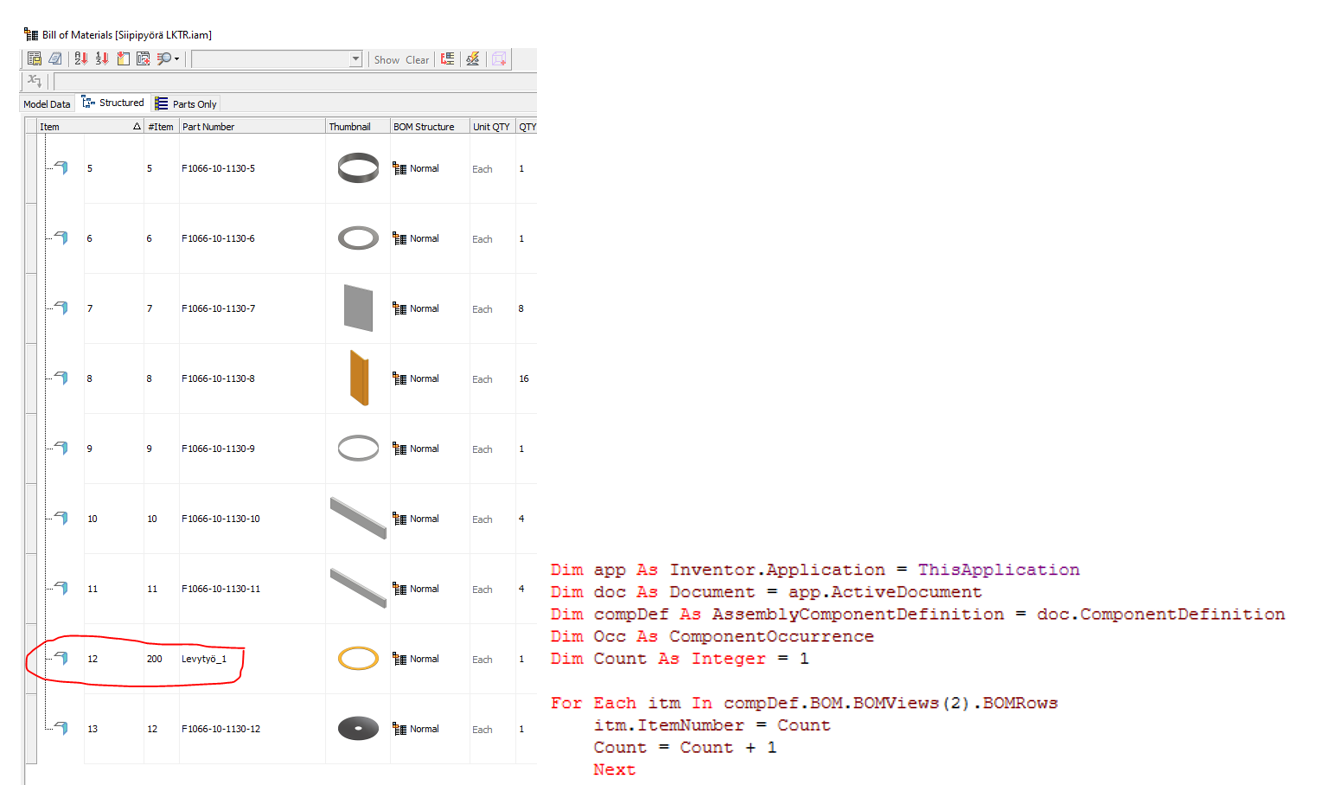Switch to the Model Data tab
This screenshot has width=1320, height=809.
pyautogui.click(x=47, y=104)
